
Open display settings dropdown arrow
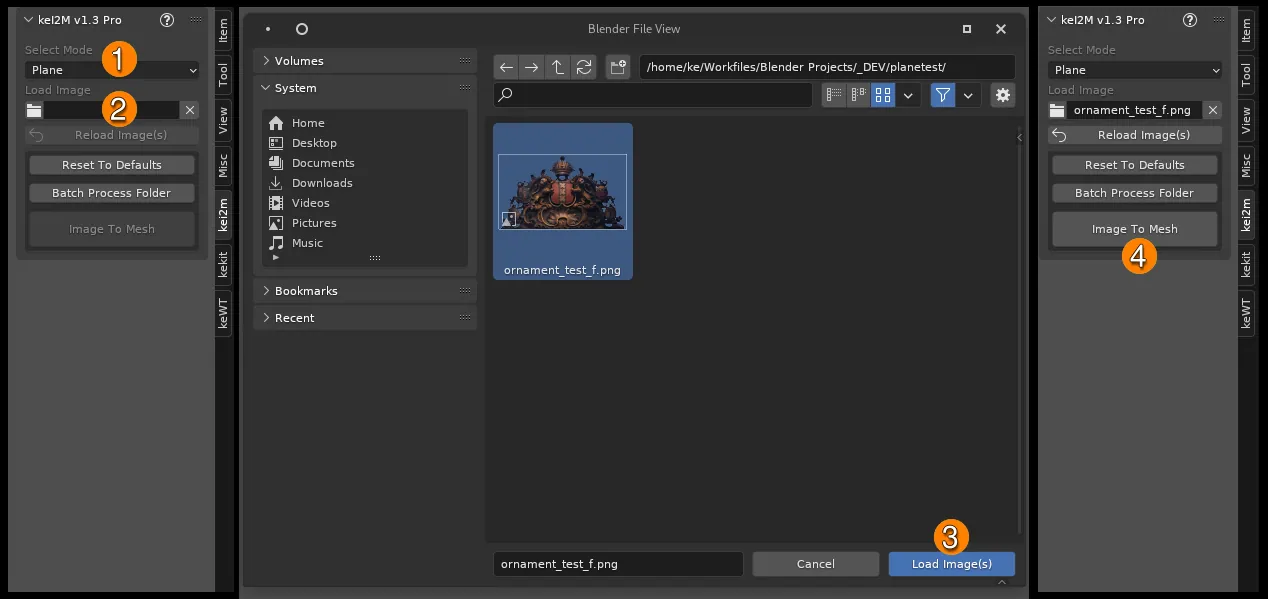point(908,95)
